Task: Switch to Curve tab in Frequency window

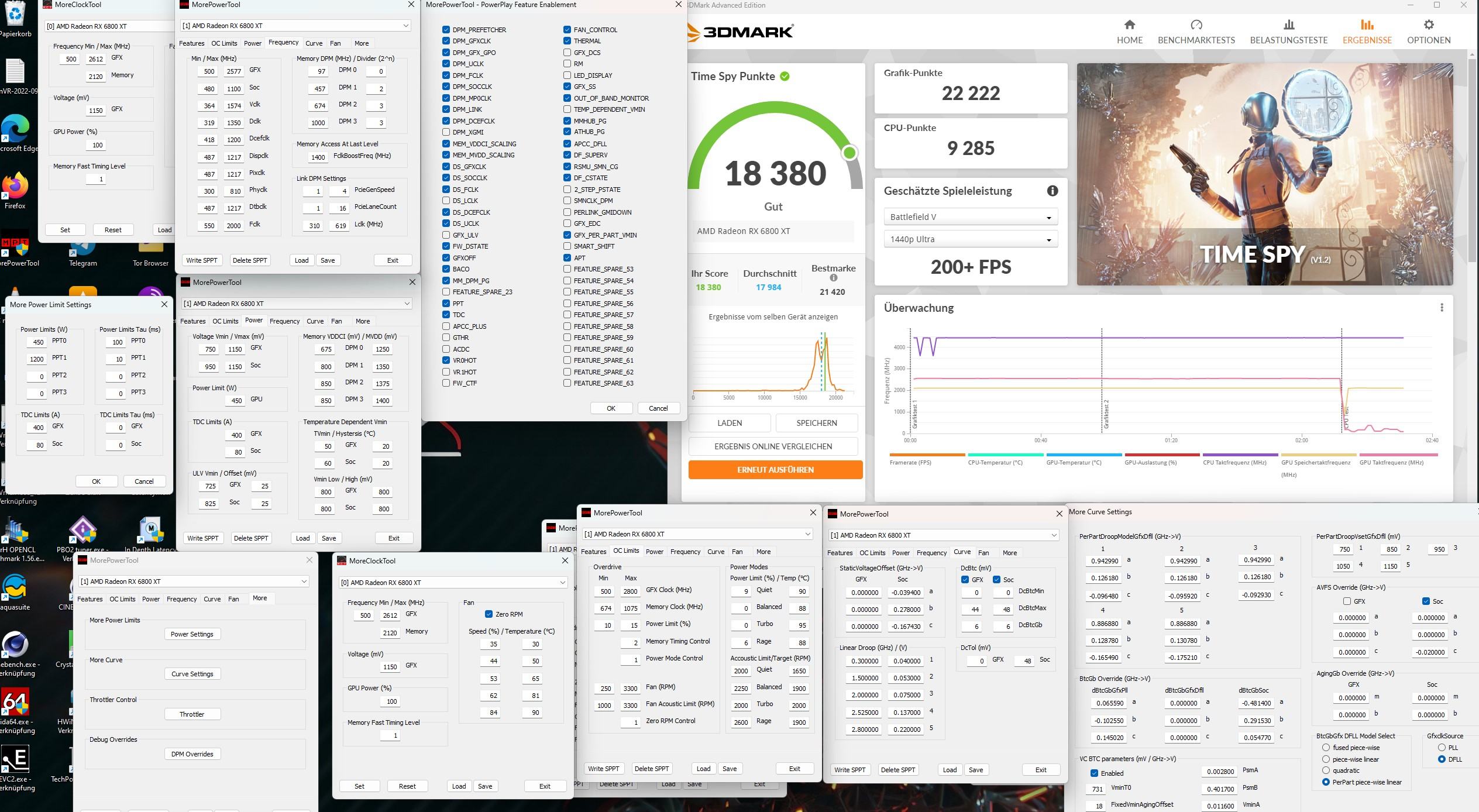Action: tap(314, 43)
